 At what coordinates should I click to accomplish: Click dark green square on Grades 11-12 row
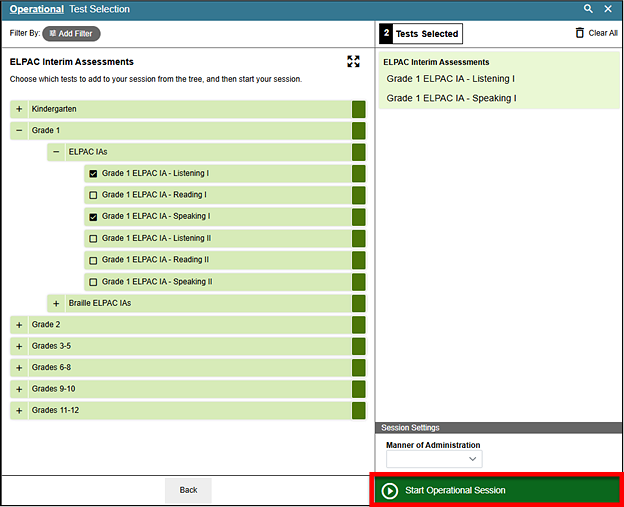click(x=359, y=411)
